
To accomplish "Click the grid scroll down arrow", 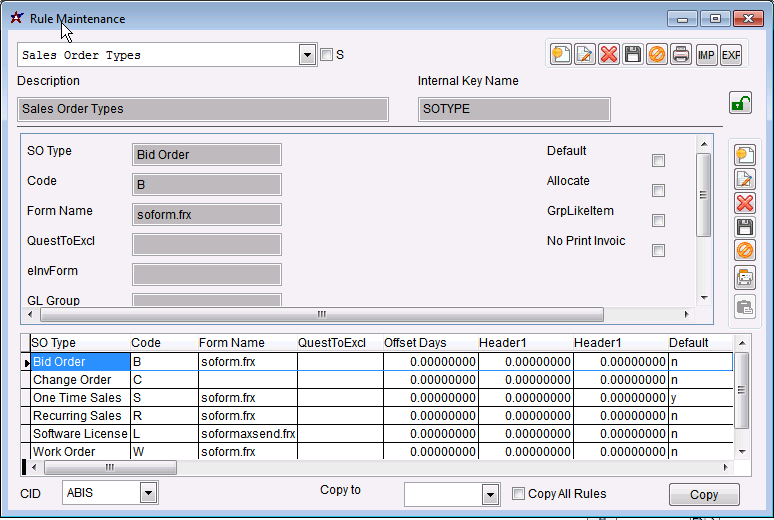I will pyautogui.click(x=742, y=452).
